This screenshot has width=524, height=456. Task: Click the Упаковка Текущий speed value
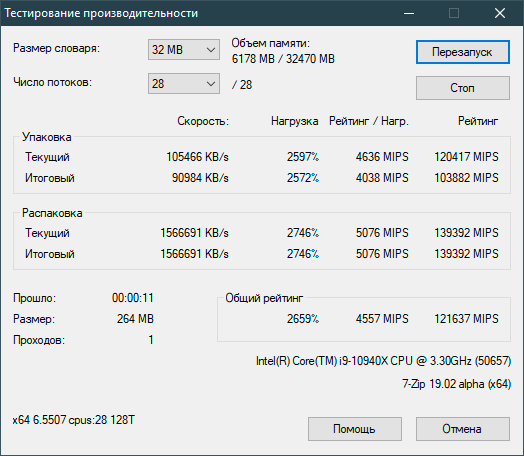tap(197, 157)
